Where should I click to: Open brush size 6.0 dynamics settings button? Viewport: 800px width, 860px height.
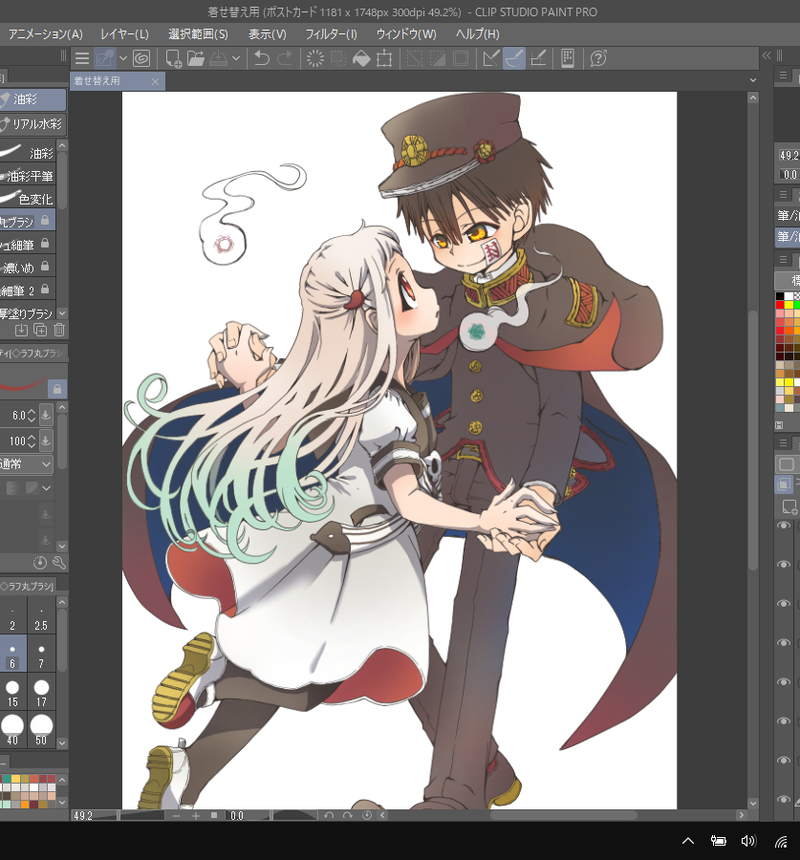point(46,415)
